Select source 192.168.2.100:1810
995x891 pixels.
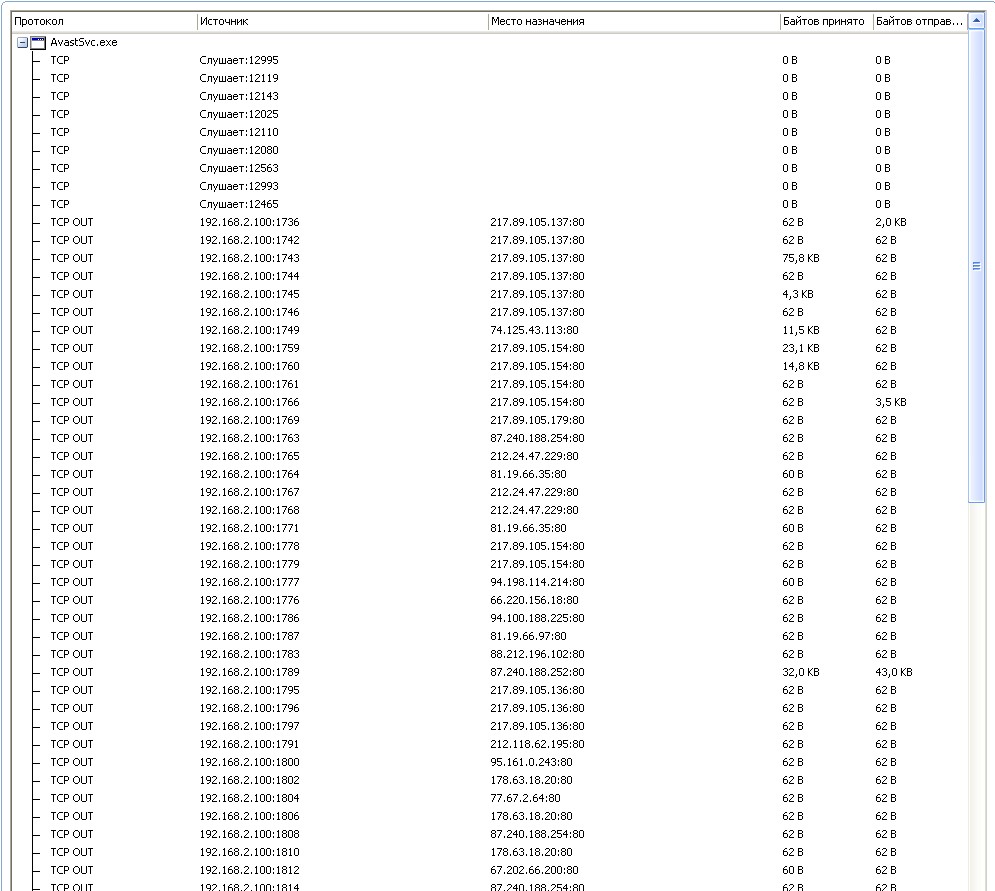coord(249,852)
